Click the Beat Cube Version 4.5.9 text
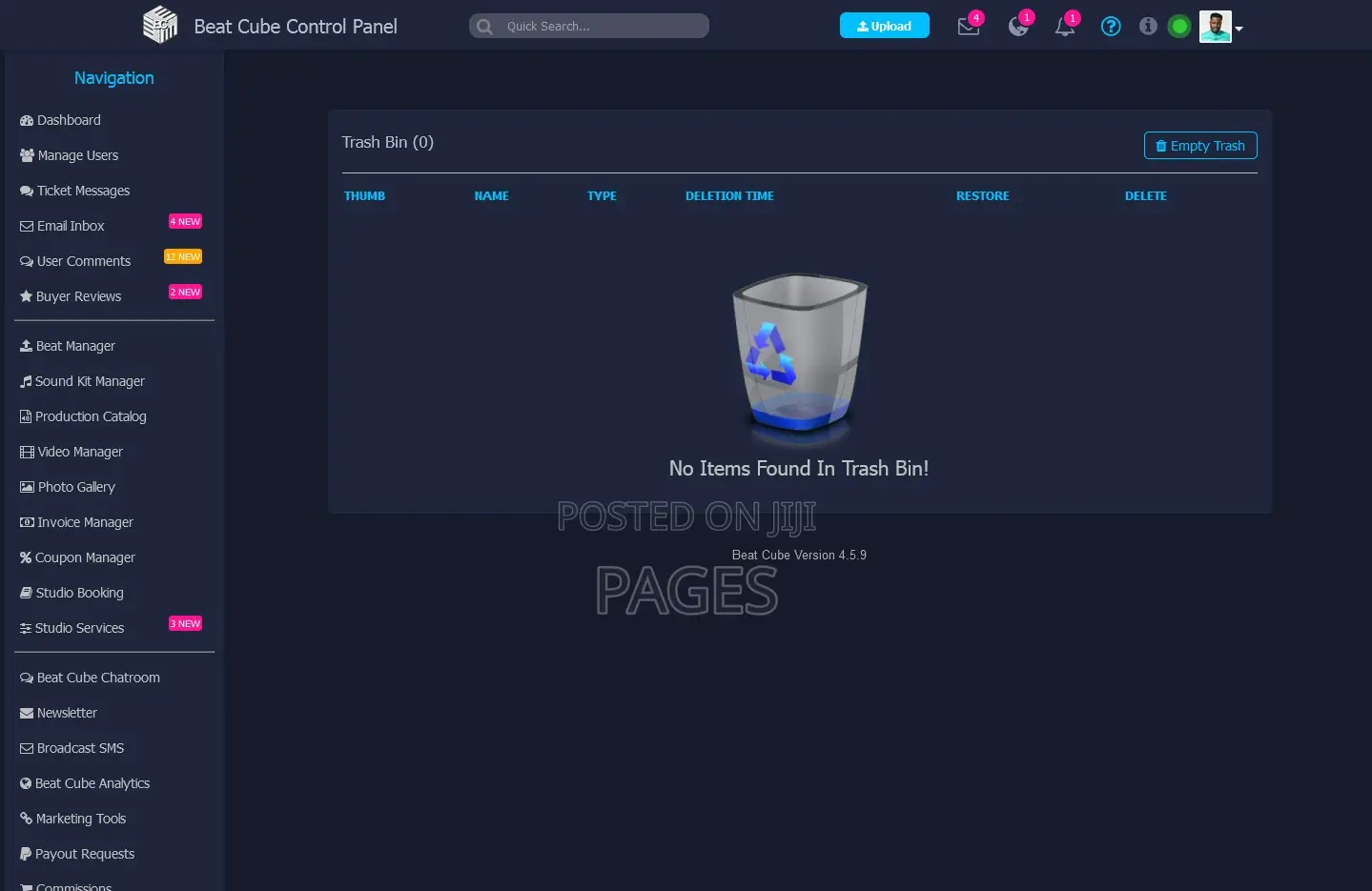The width and height of the screenshot is (1372, 891). [799, 555]
